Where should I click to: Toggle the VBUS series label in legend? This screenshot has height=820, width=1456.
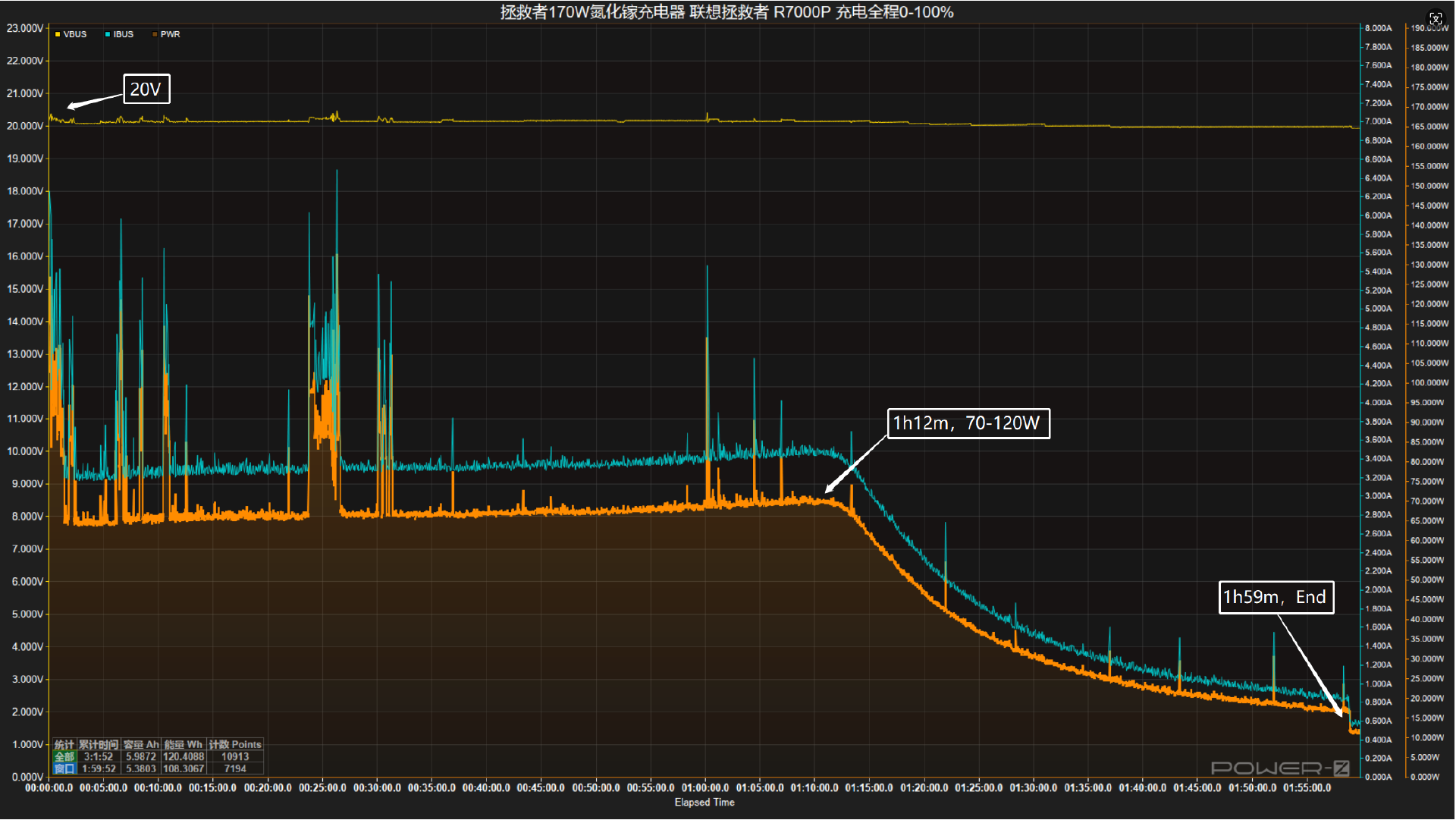click(75, 34)
